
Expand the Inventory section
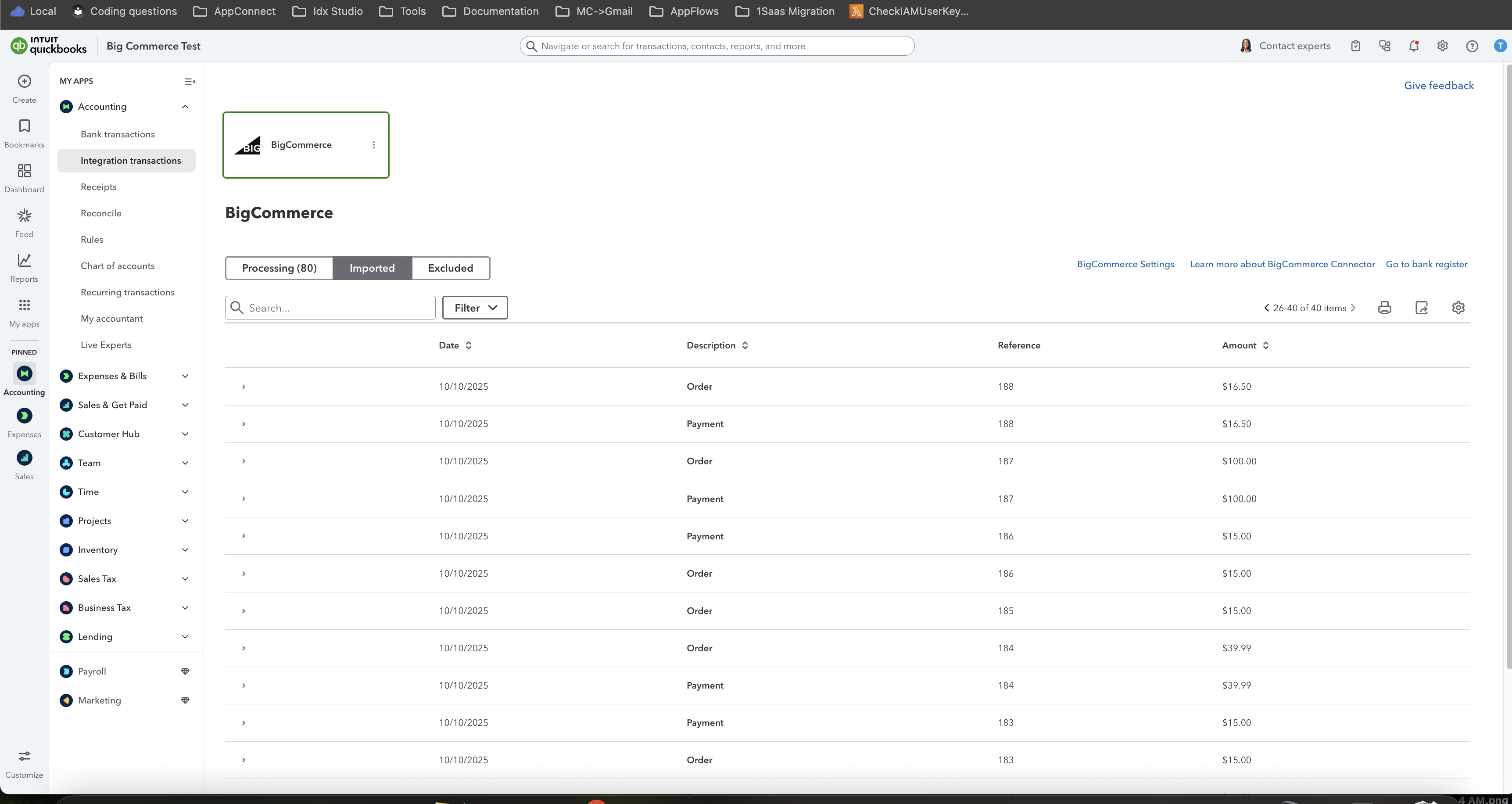185,550
